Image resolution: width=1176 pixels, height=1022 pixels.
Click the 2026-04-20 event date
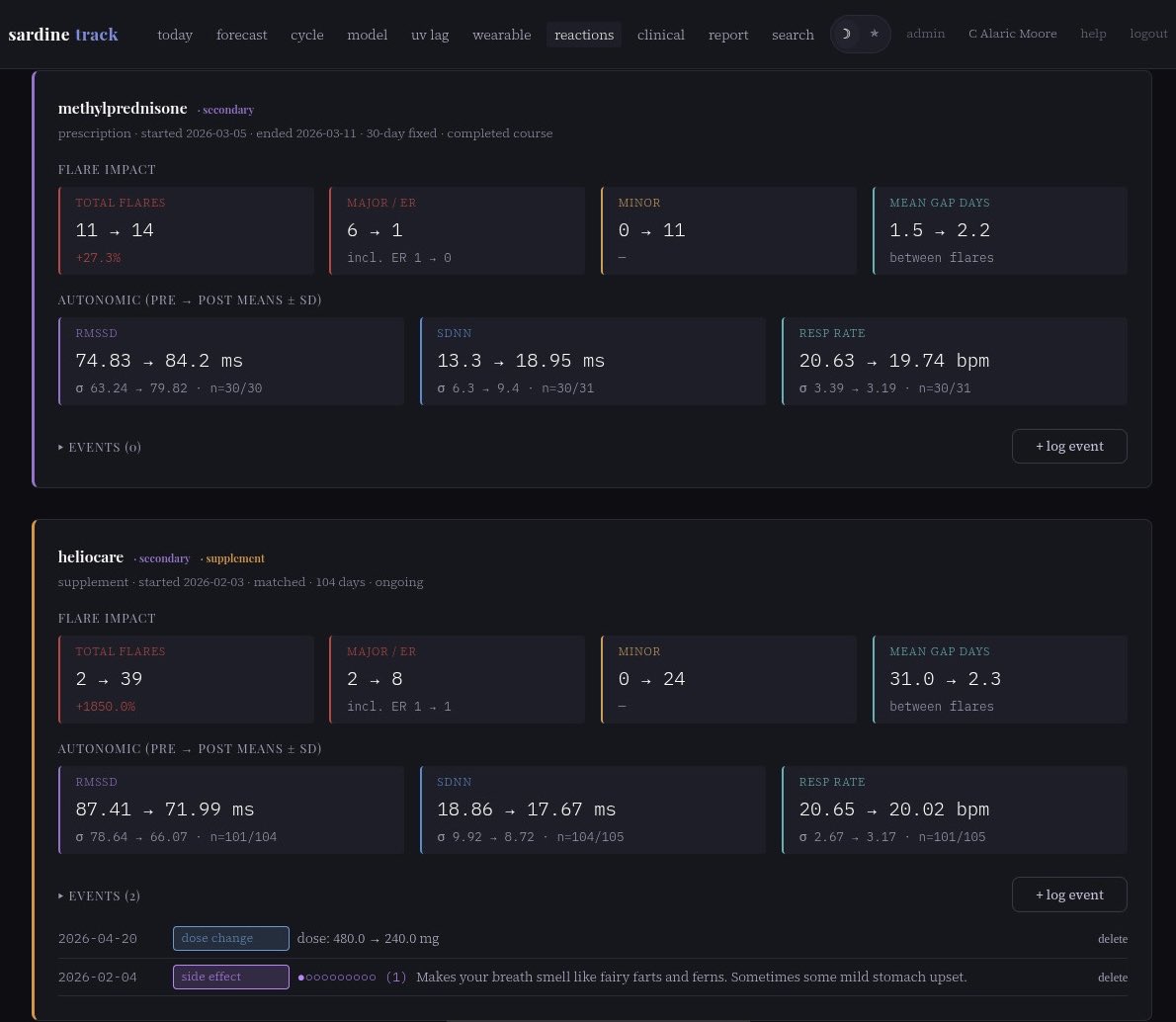[x=98, y=939]
